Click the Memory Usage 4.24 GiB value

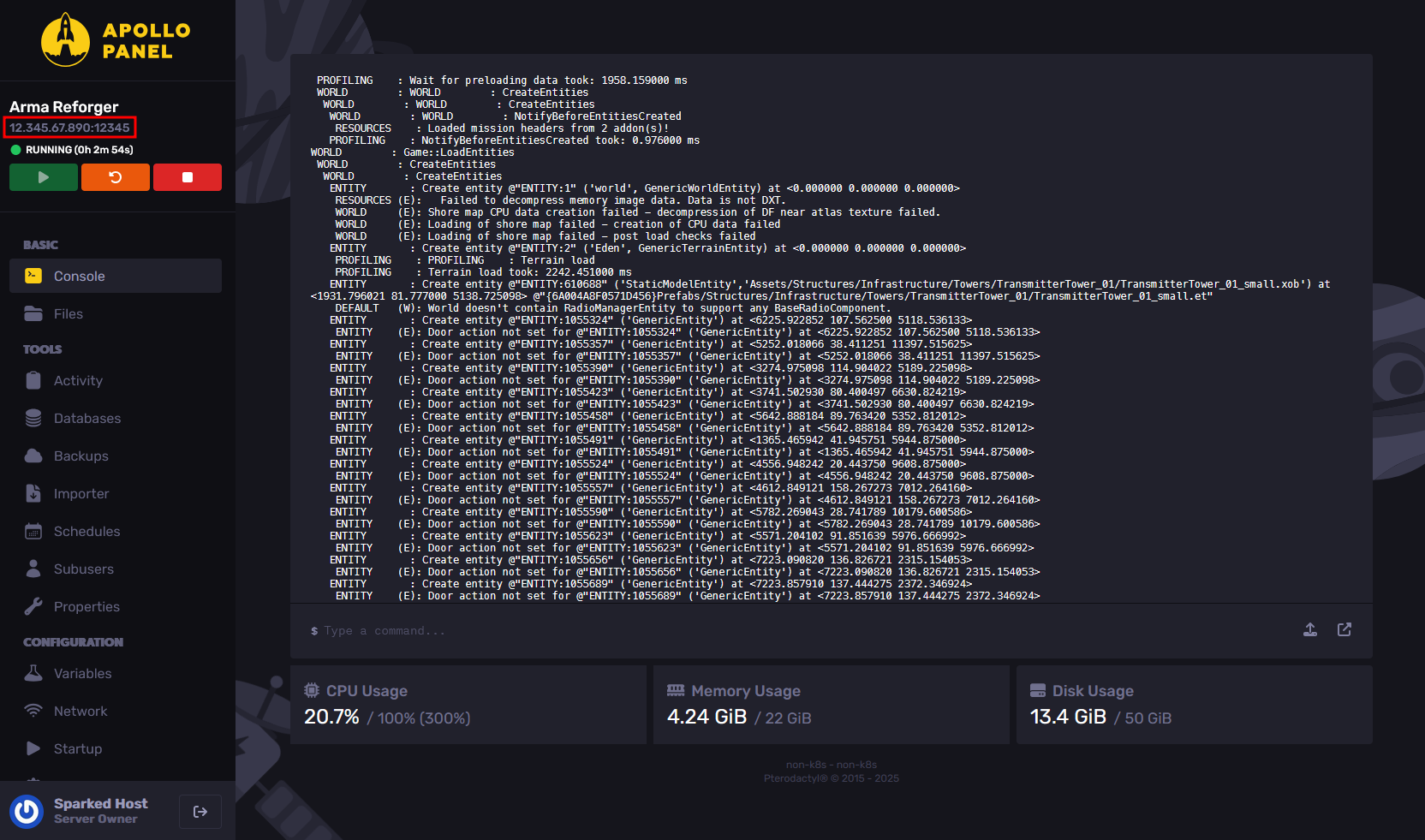coord(707,717)
